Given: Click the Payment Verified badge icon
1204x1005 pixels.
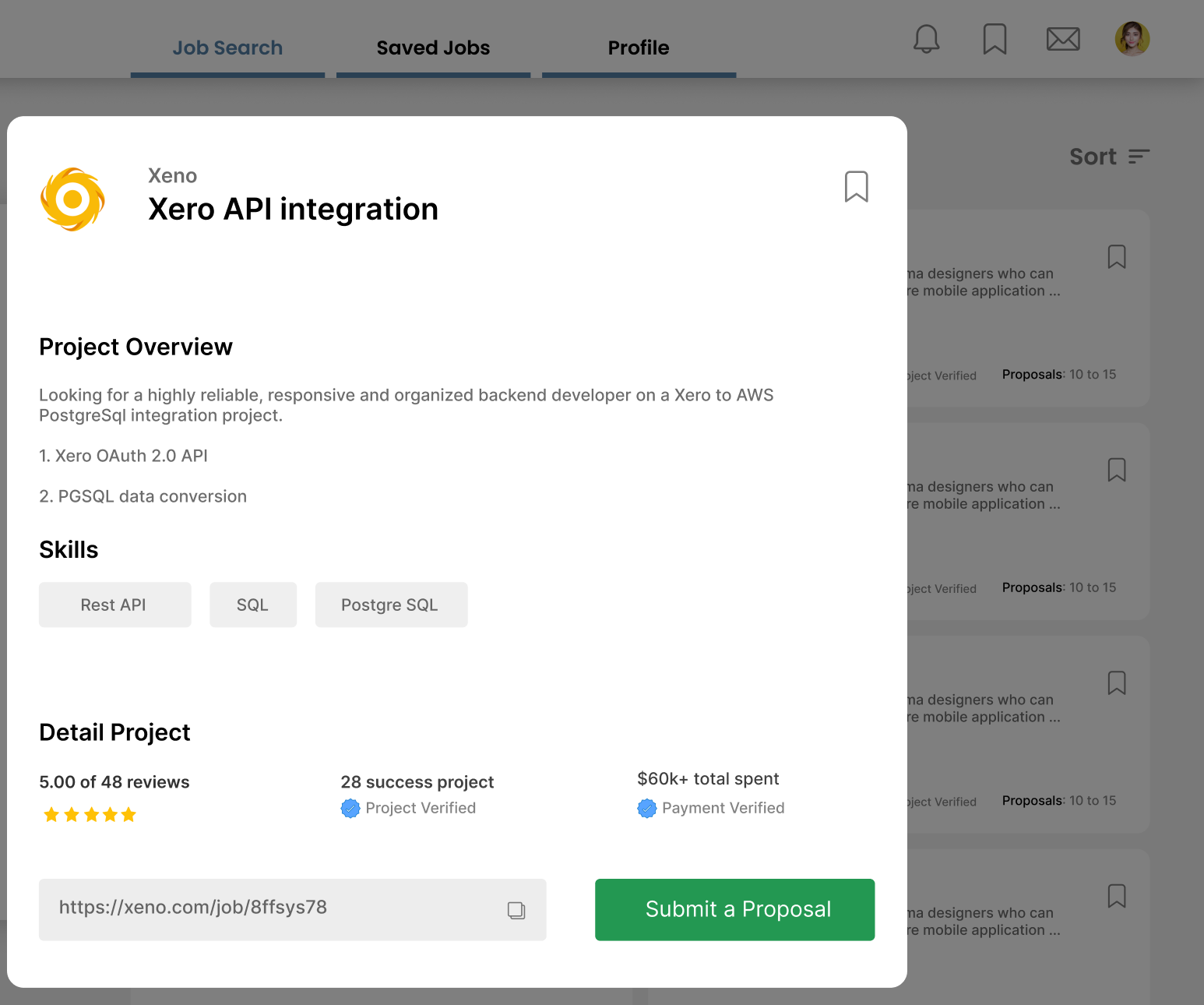Looking at the screenshot, I should [x=646, y=809].
